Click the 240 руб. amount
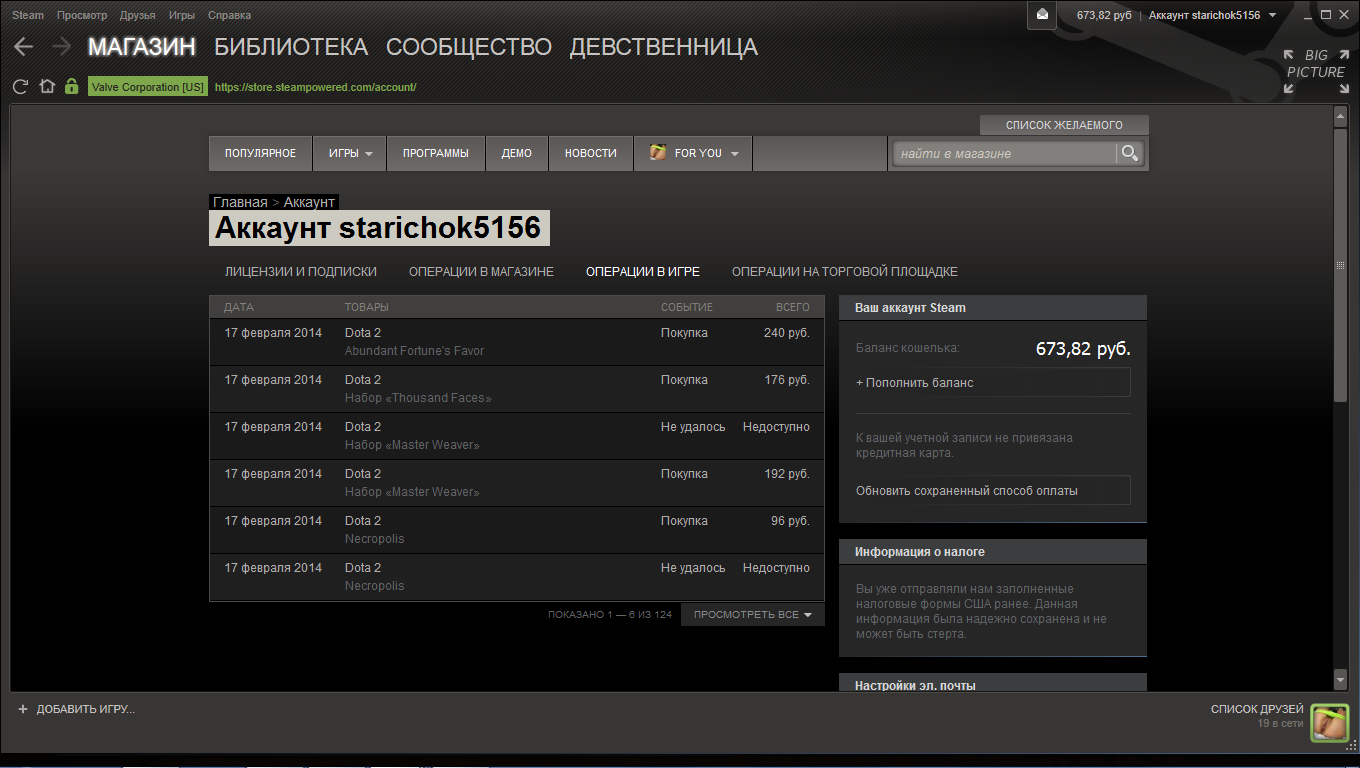The width and height of the screenshot is (1360, 768). [x=787, y=333]
